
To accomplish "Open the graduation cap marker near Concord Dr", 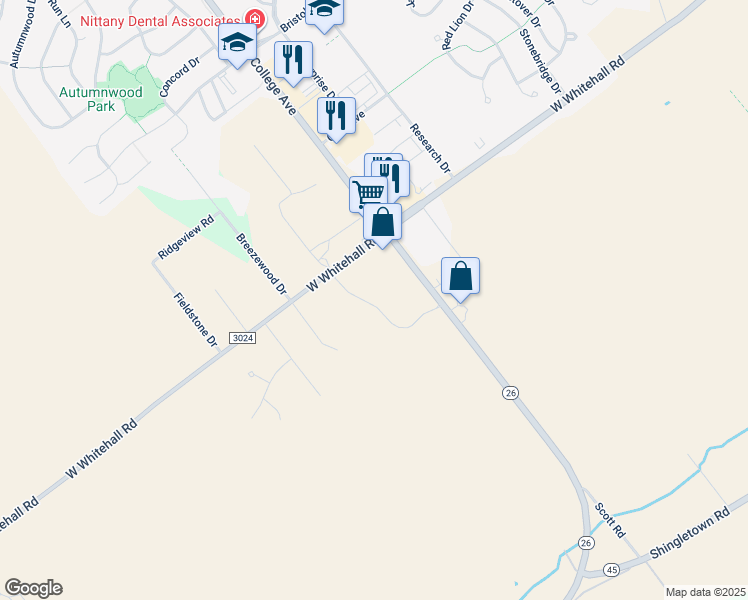I will point(238,44).
